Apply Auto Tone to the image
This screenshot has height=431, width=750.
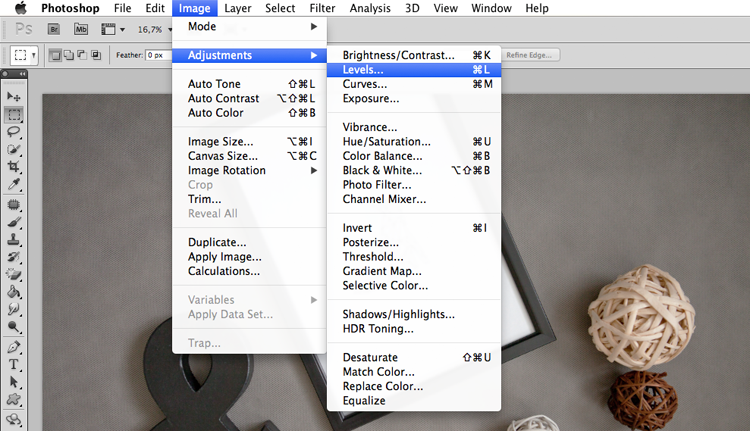[x=249, y=84]
